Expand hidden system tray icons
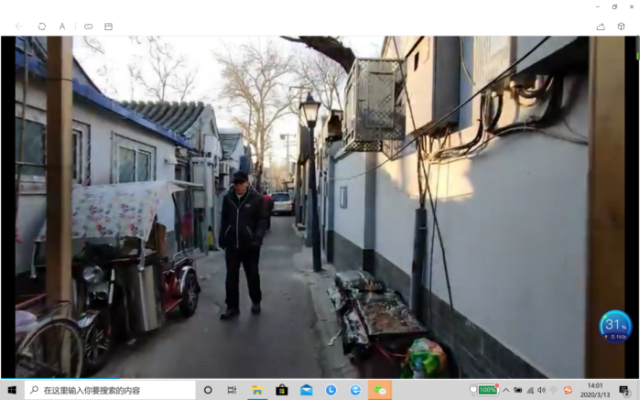The image size is (640, 400). pyautogui.click(x=507, y=390)
